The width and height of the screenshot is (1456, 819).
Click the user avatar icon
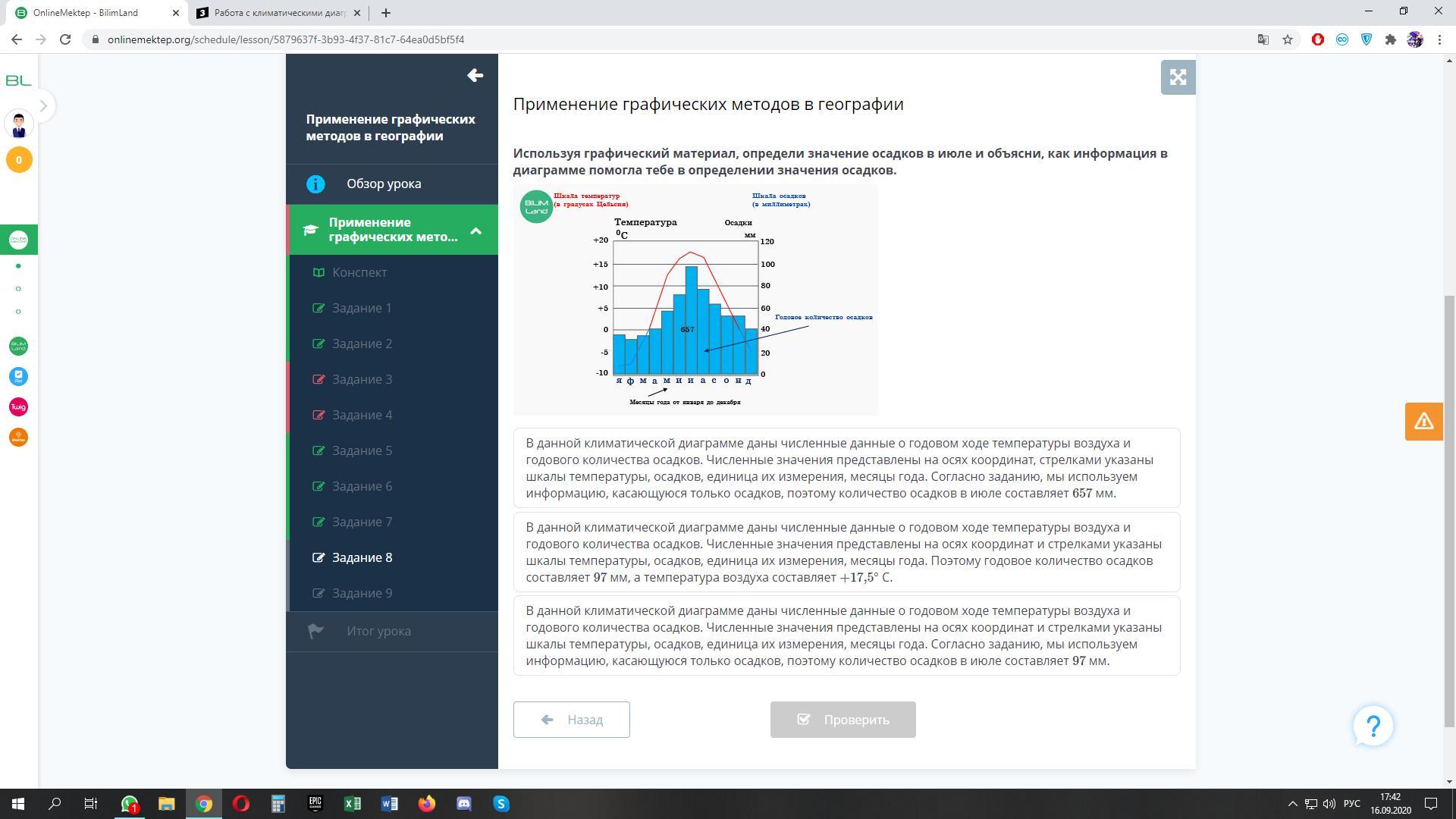[x=19, y=124]
